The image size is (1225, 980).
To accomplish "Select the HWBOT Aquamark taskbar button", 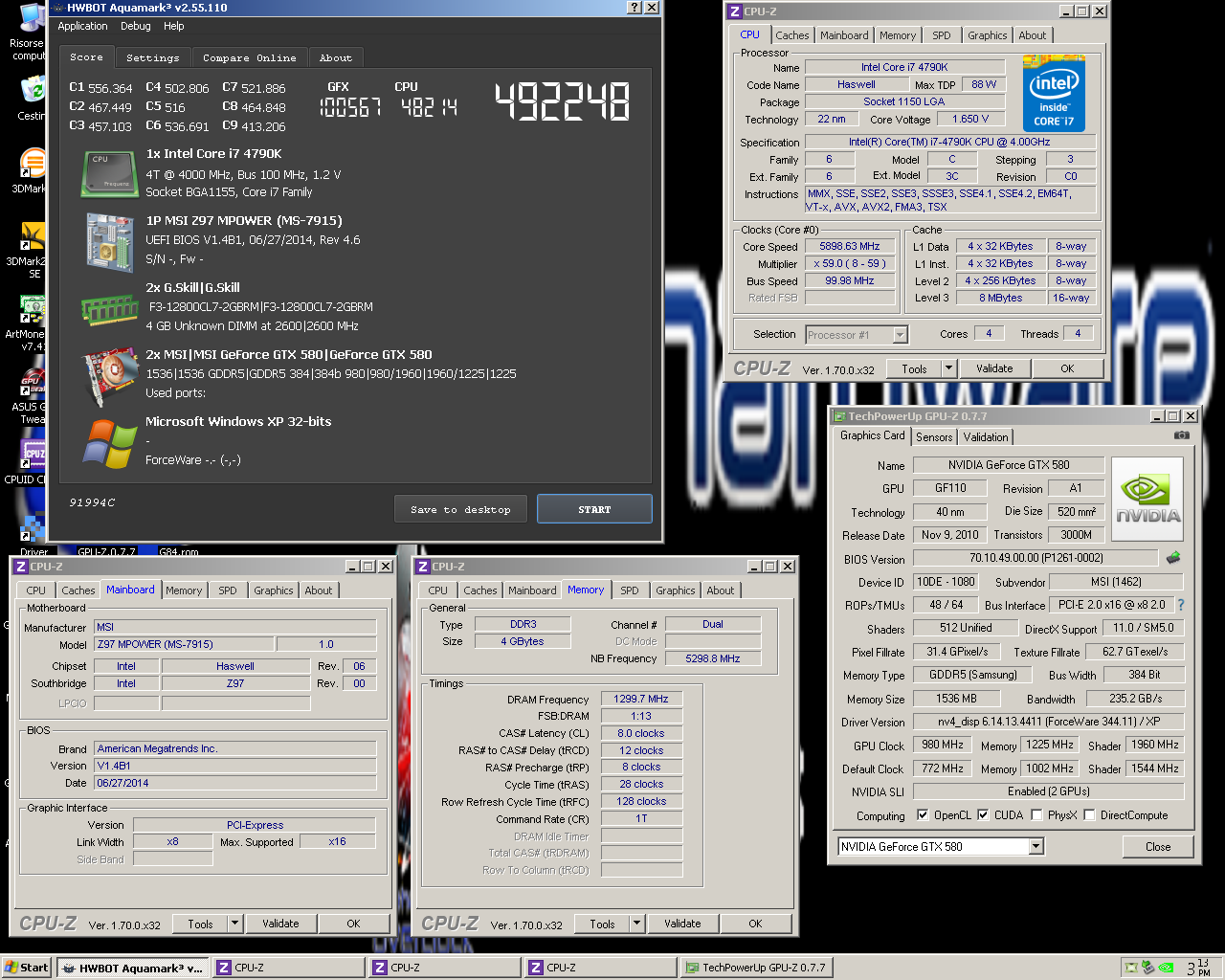I will point(132,968).
